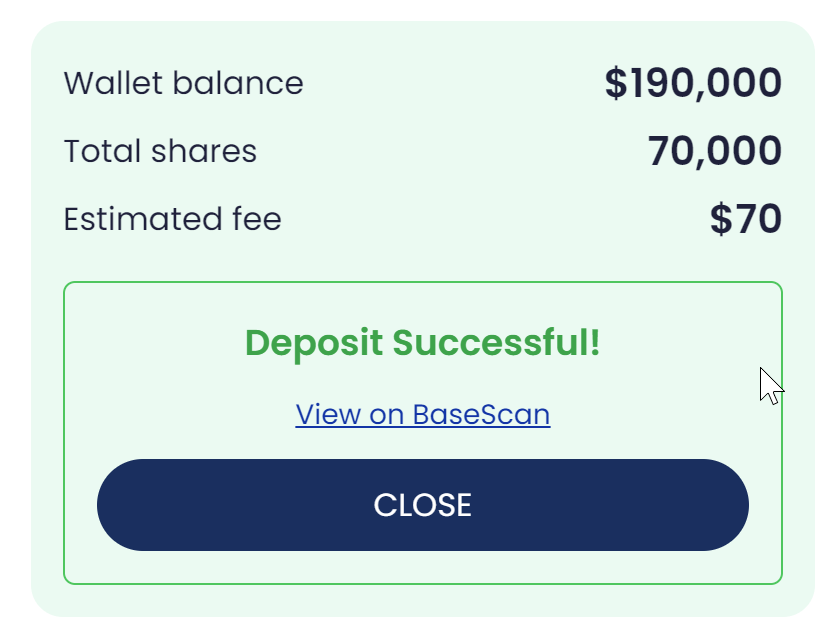821x621 pixels.
Task: Click the word Total in the second row
Action: [x=101, y=152]
